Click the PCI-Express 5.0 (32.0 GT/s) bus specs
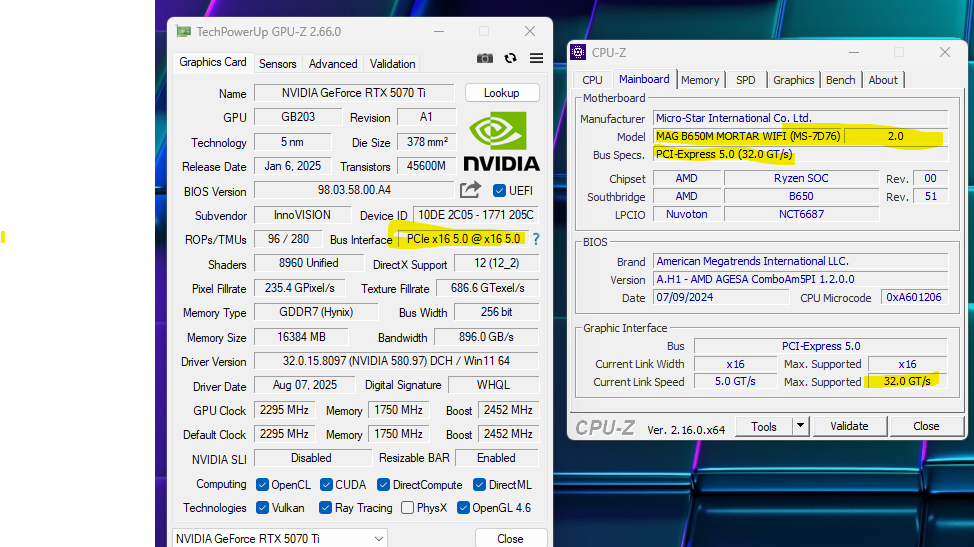The height and width of the screenshot is (547, 974). pyautogui.click(x=801, y=154)
